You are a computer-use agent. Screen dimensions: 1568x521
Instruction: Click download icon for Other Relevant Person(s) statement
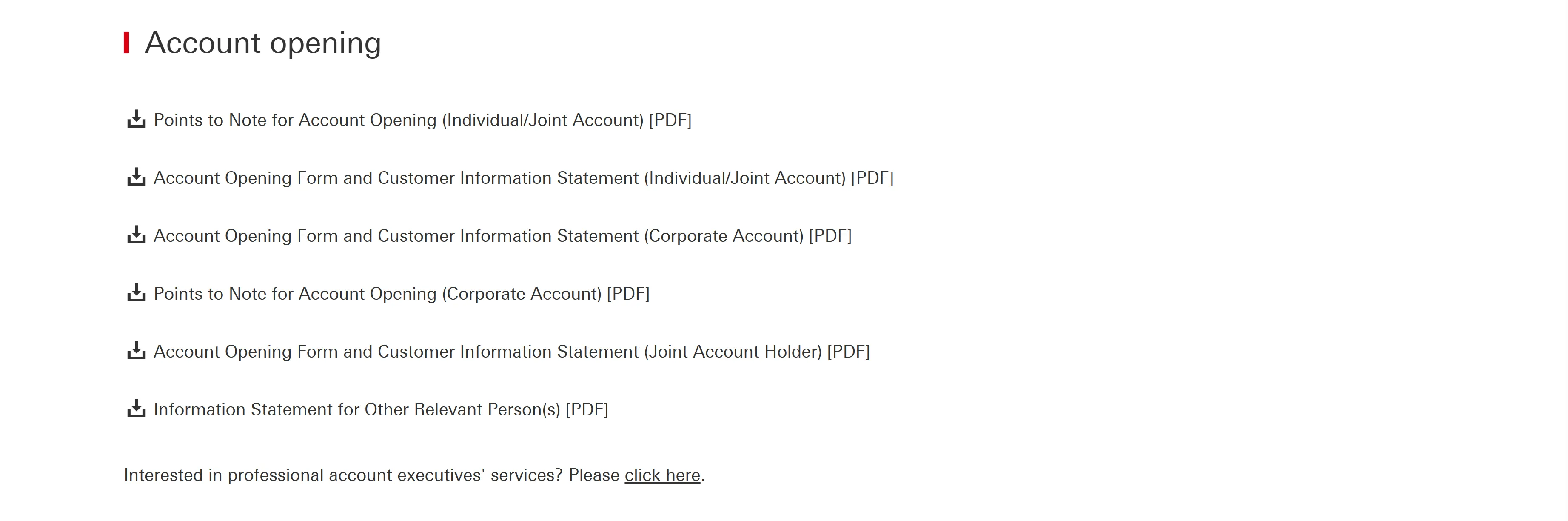tap(137, 409)
